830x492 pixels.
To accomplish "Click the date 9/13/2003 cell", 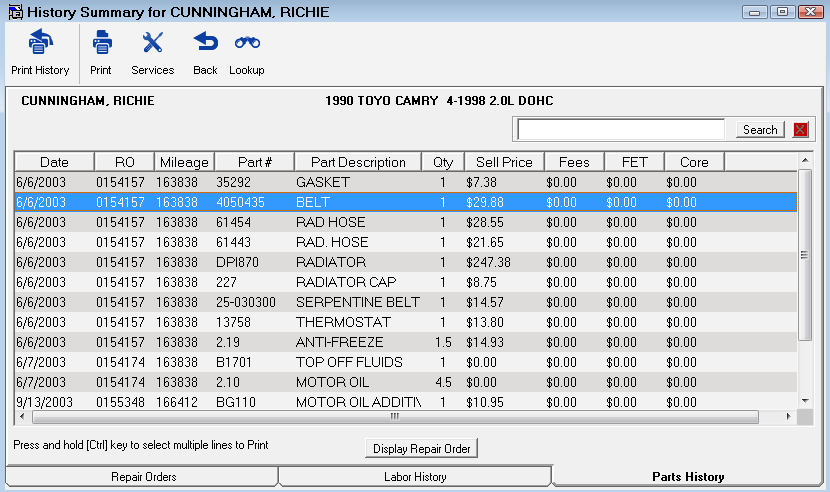I will click(x=44, y=402).
